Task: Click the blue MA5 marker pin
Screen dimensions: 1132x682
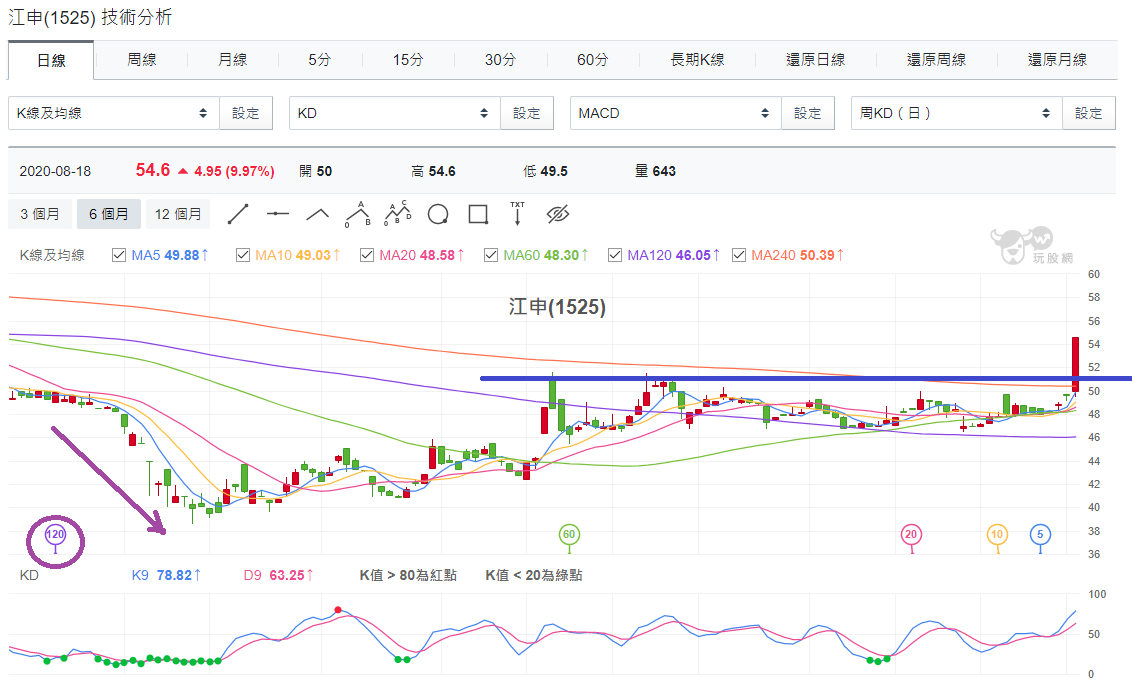Action: click(1040, 536)
